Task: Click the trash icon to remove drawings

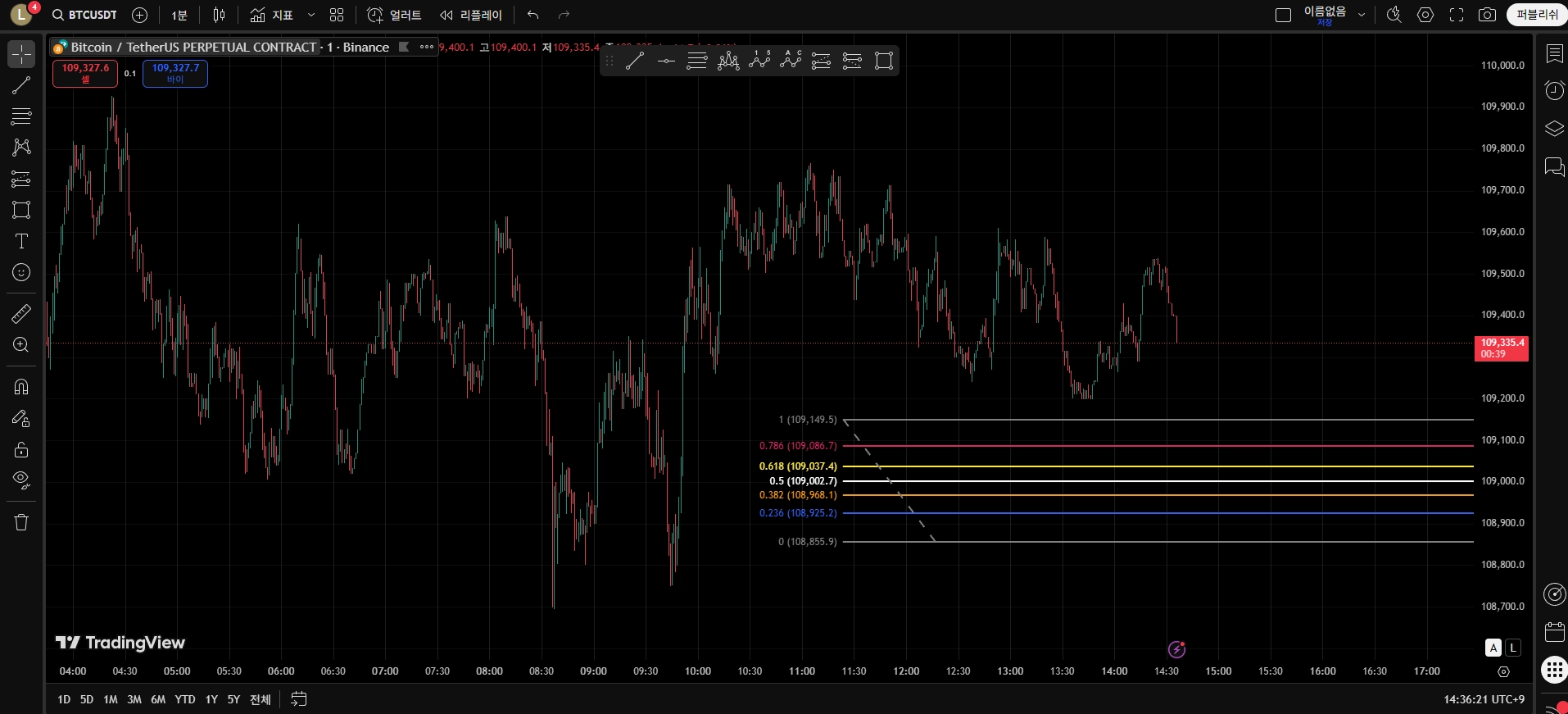Action: (21, 522)
